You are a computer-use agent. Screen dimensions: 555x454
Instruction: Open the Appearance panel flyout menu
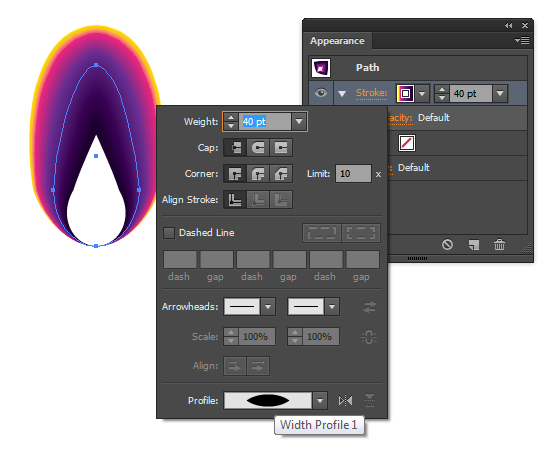(x=522, y=40)
